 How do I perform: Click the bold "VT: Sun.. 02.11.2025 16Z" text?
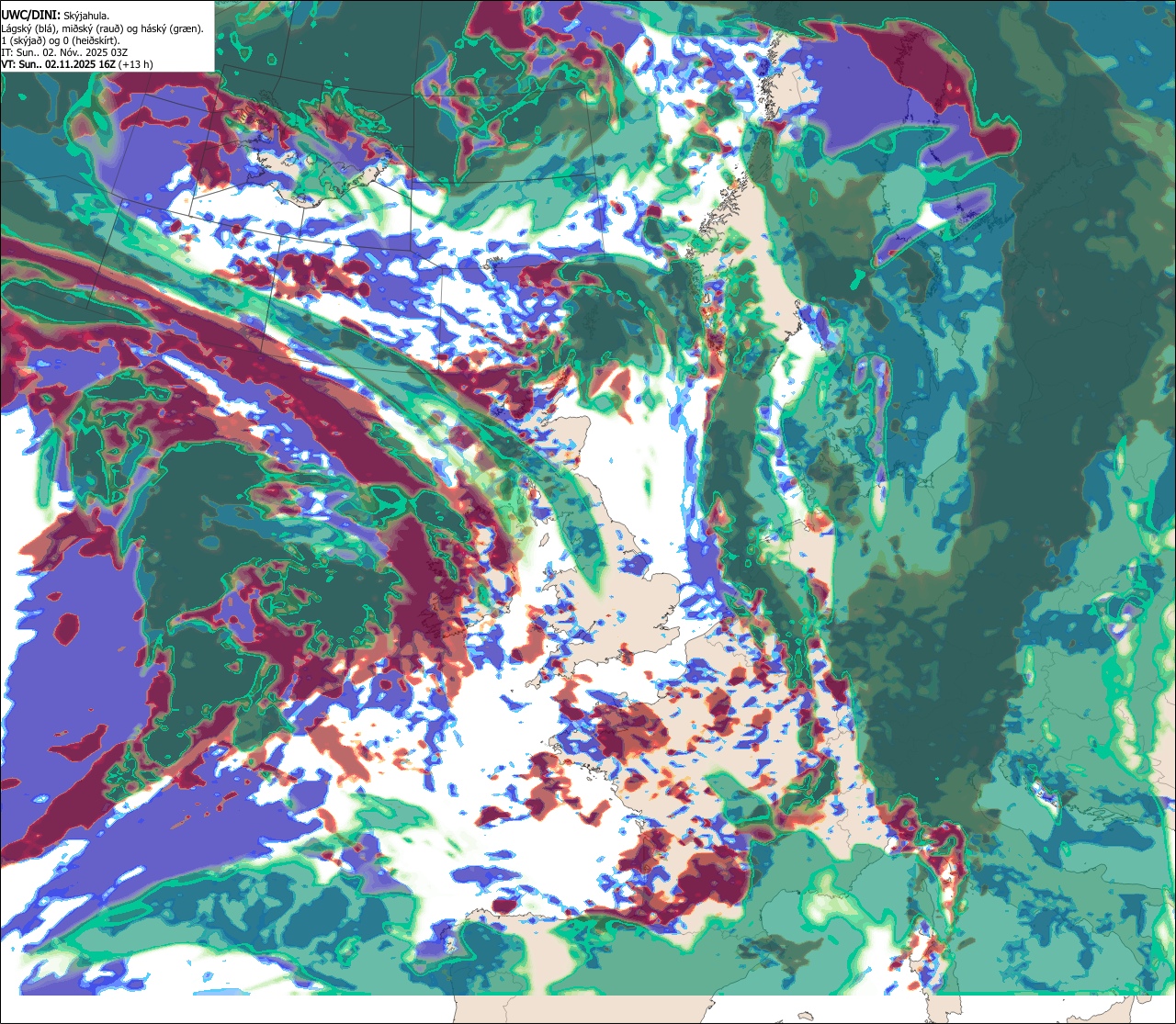point(58,64)
